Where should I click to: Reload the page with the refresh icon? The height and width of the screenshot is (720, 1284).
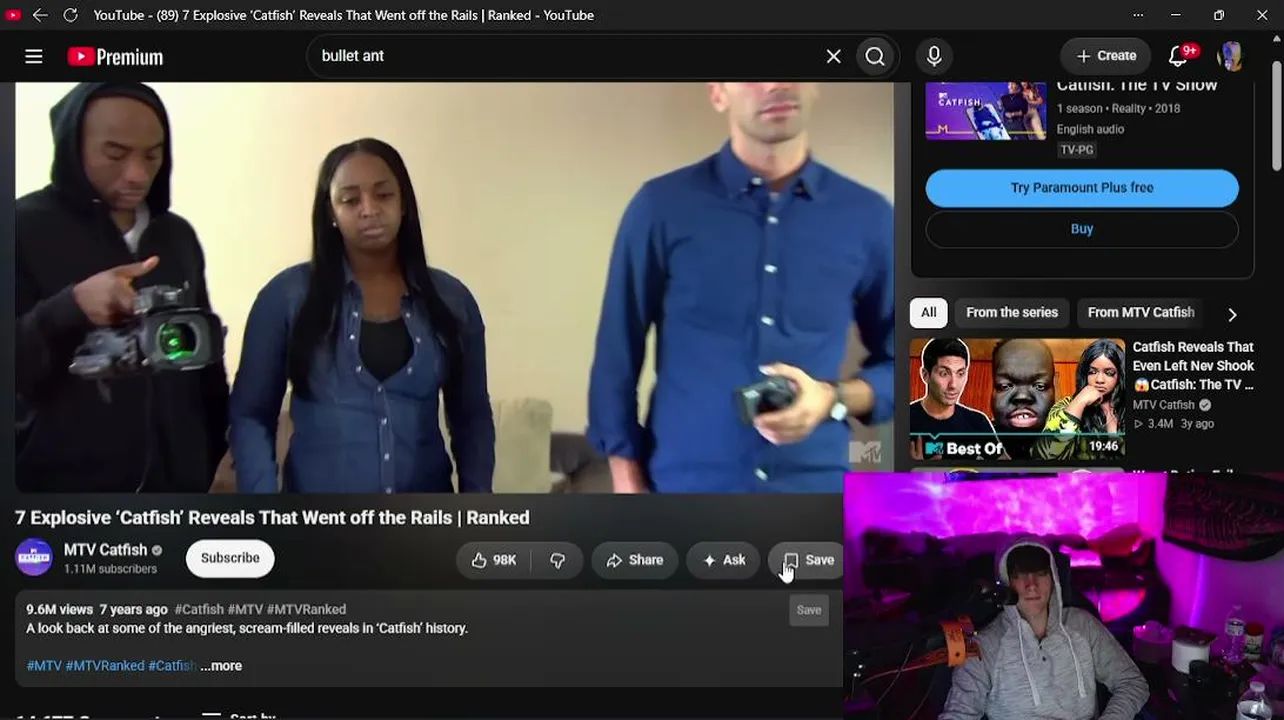70,15
